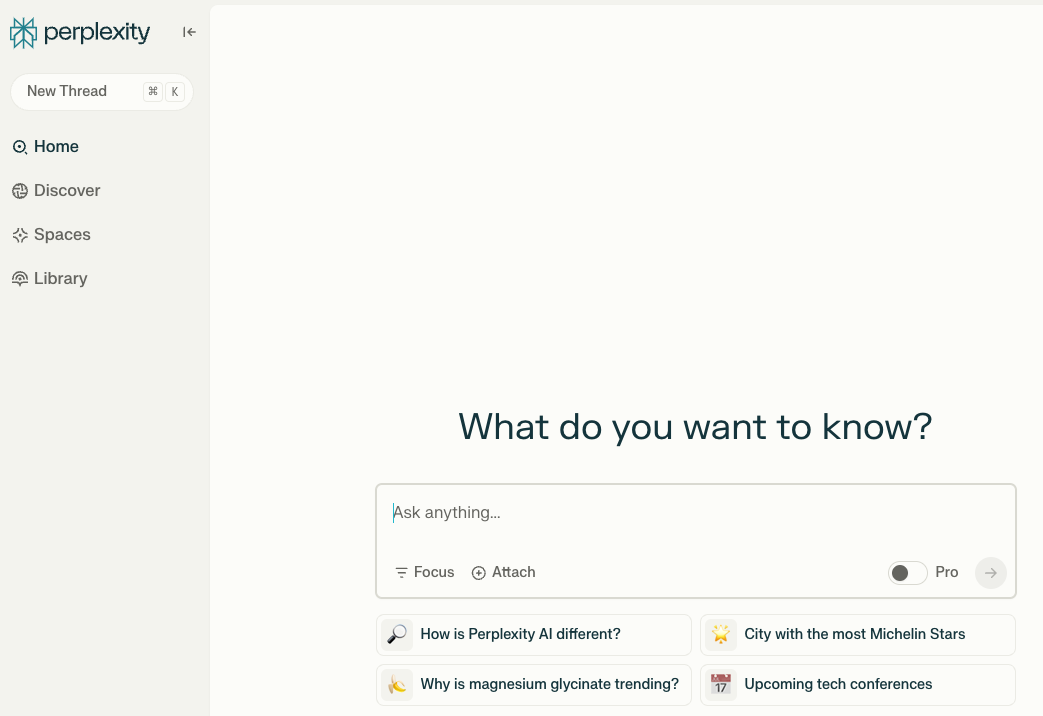Screen dimensions: 1043x716
Task: Click the Home search icon
Action: [x=20, y=147]
